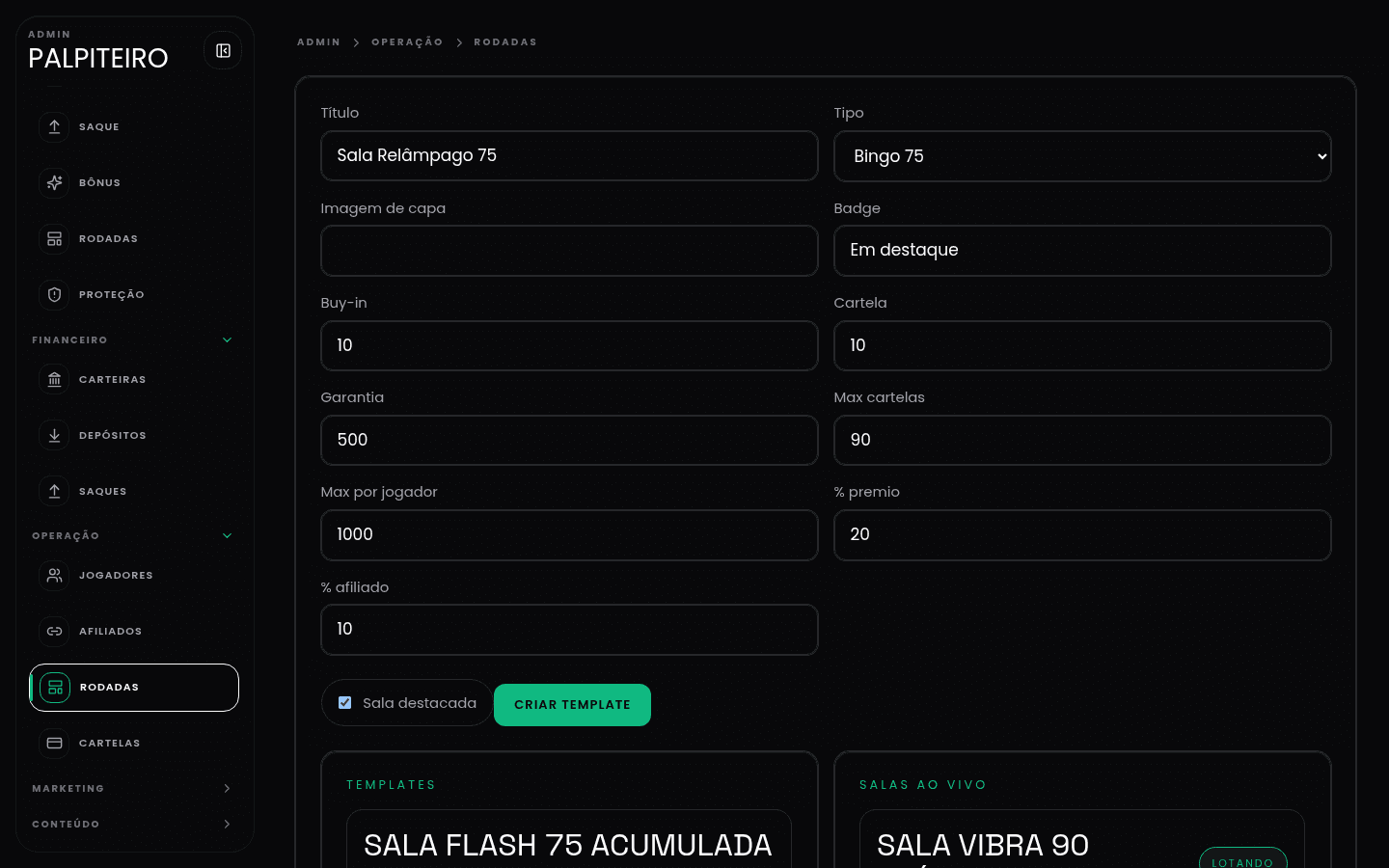1389x868 pixels.
Task: Go to Operação in the breadcrumb
Action: 407,42
